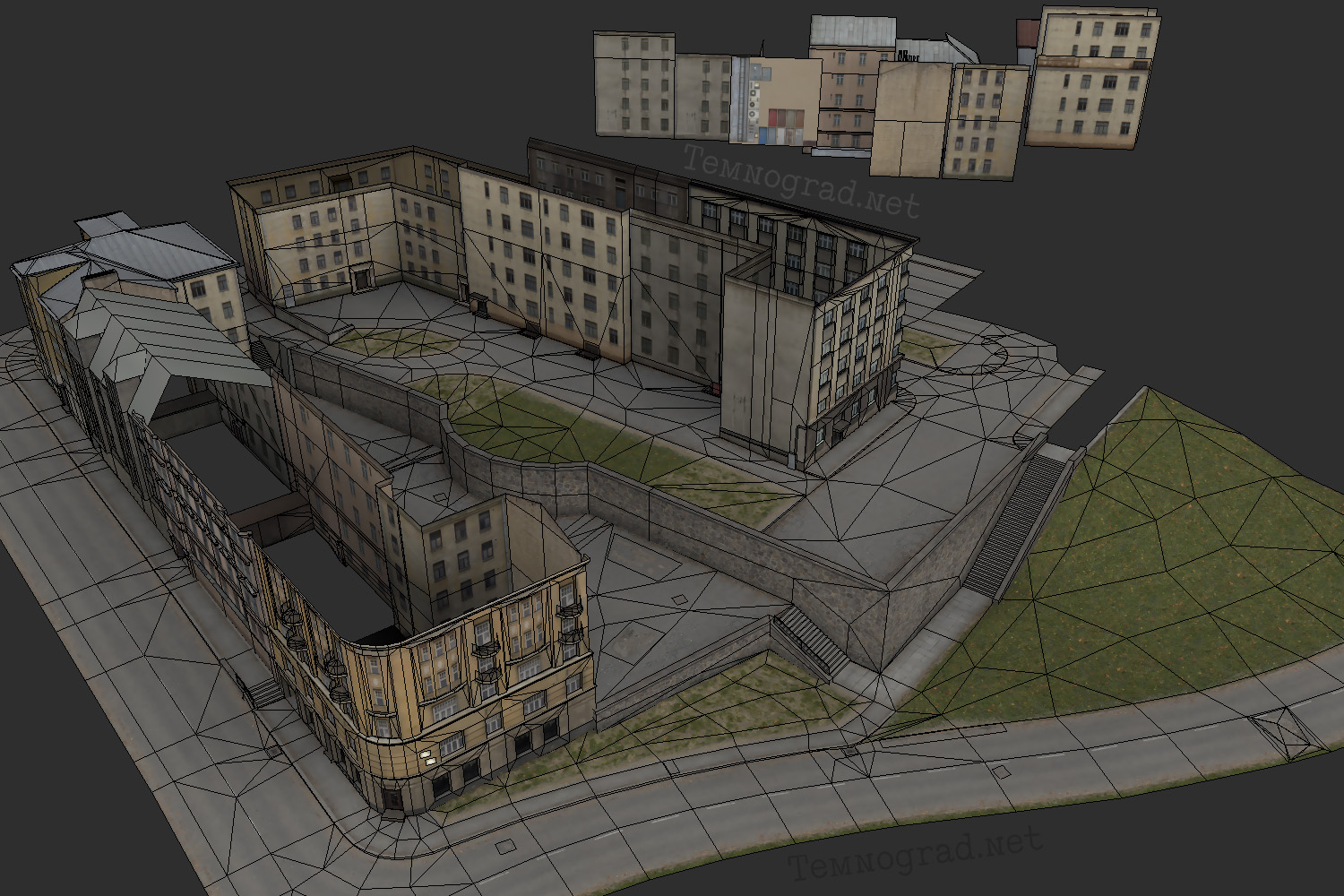This screenshot has width=1344, height=896.
Task: Click the small brown-red texture patch
Action: pos(1027,34)
